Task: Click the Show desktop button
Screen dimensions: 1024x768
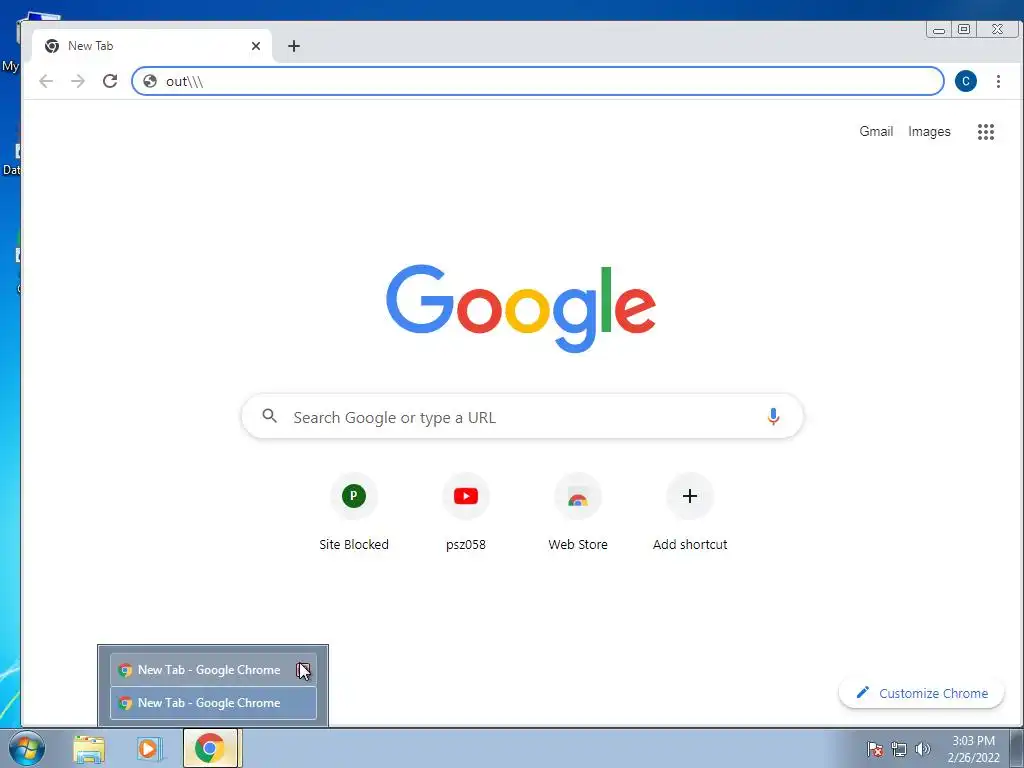Action: [x=1017, y=748]
